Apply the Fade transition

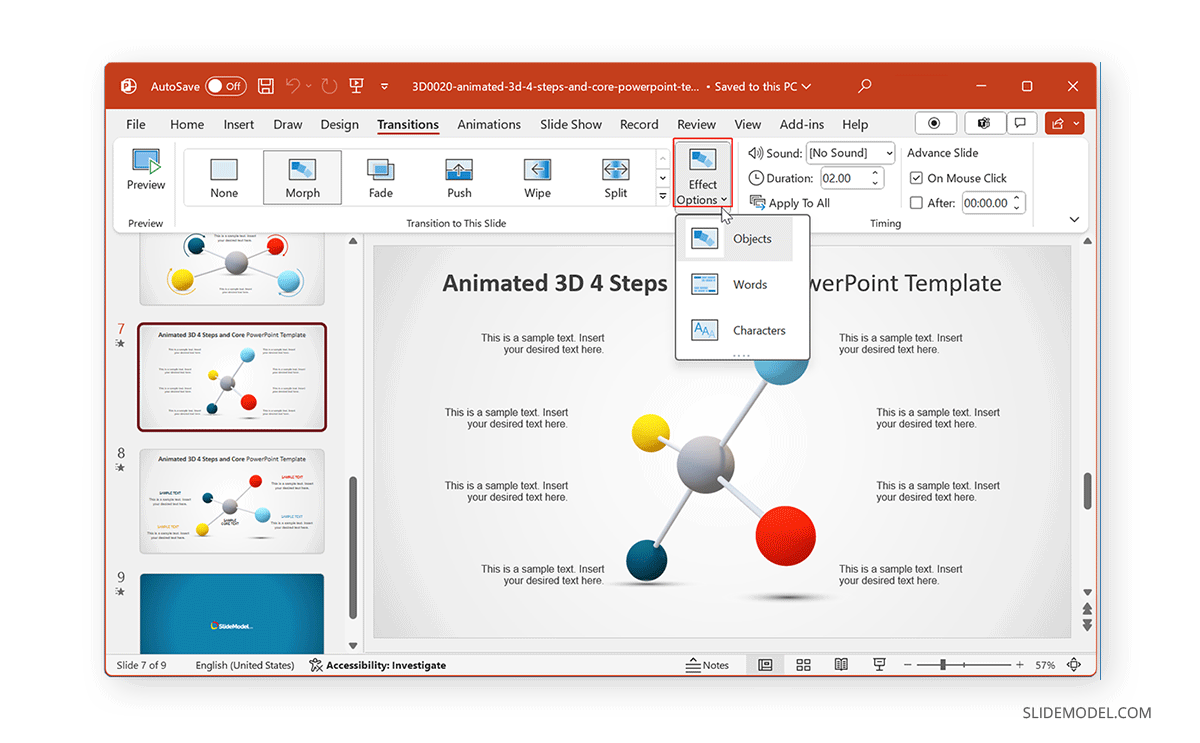380,177
